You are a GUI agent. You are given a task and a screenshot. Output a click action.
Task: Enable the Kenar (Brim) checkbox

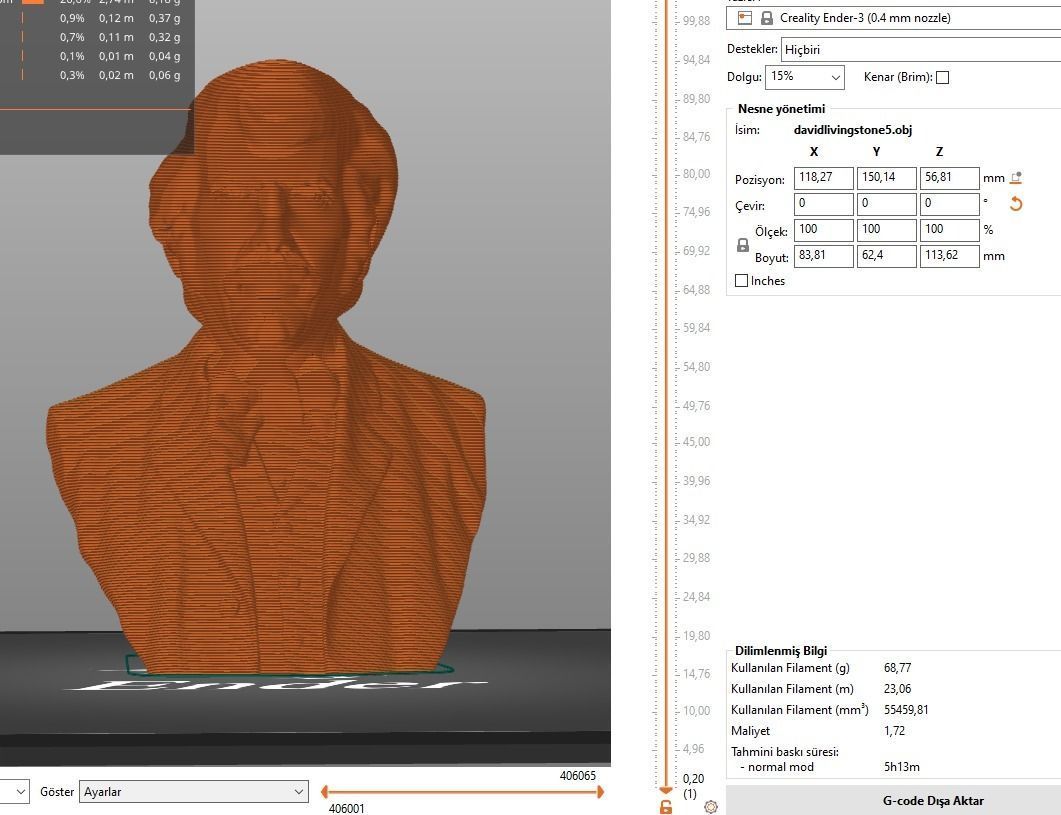click(x=942, y=77)
